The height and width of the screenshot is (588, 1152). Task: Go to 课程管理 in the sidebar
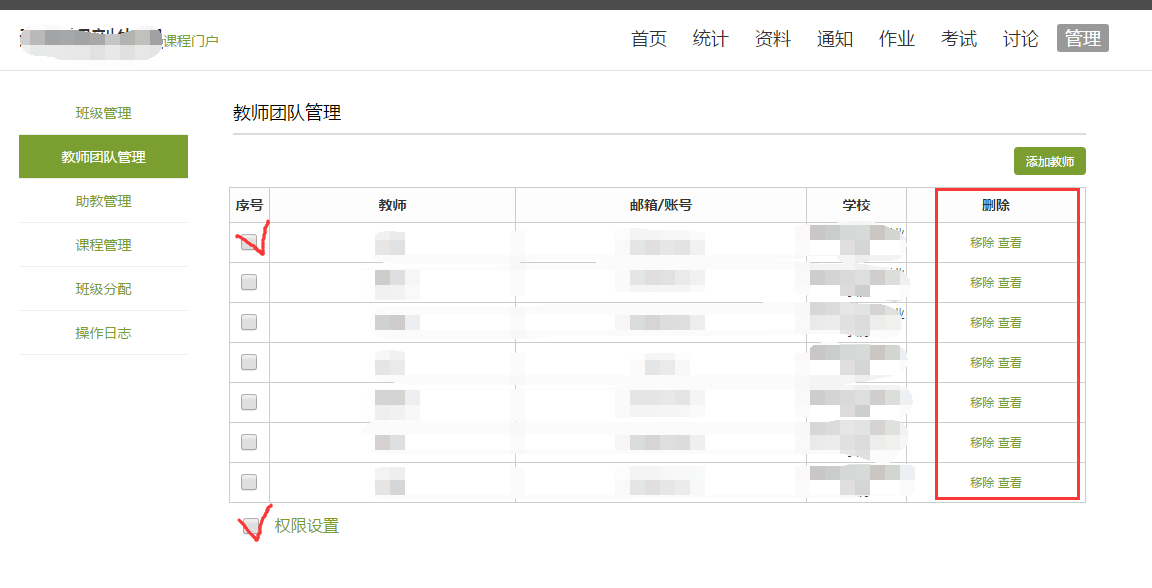coord(103,245)
